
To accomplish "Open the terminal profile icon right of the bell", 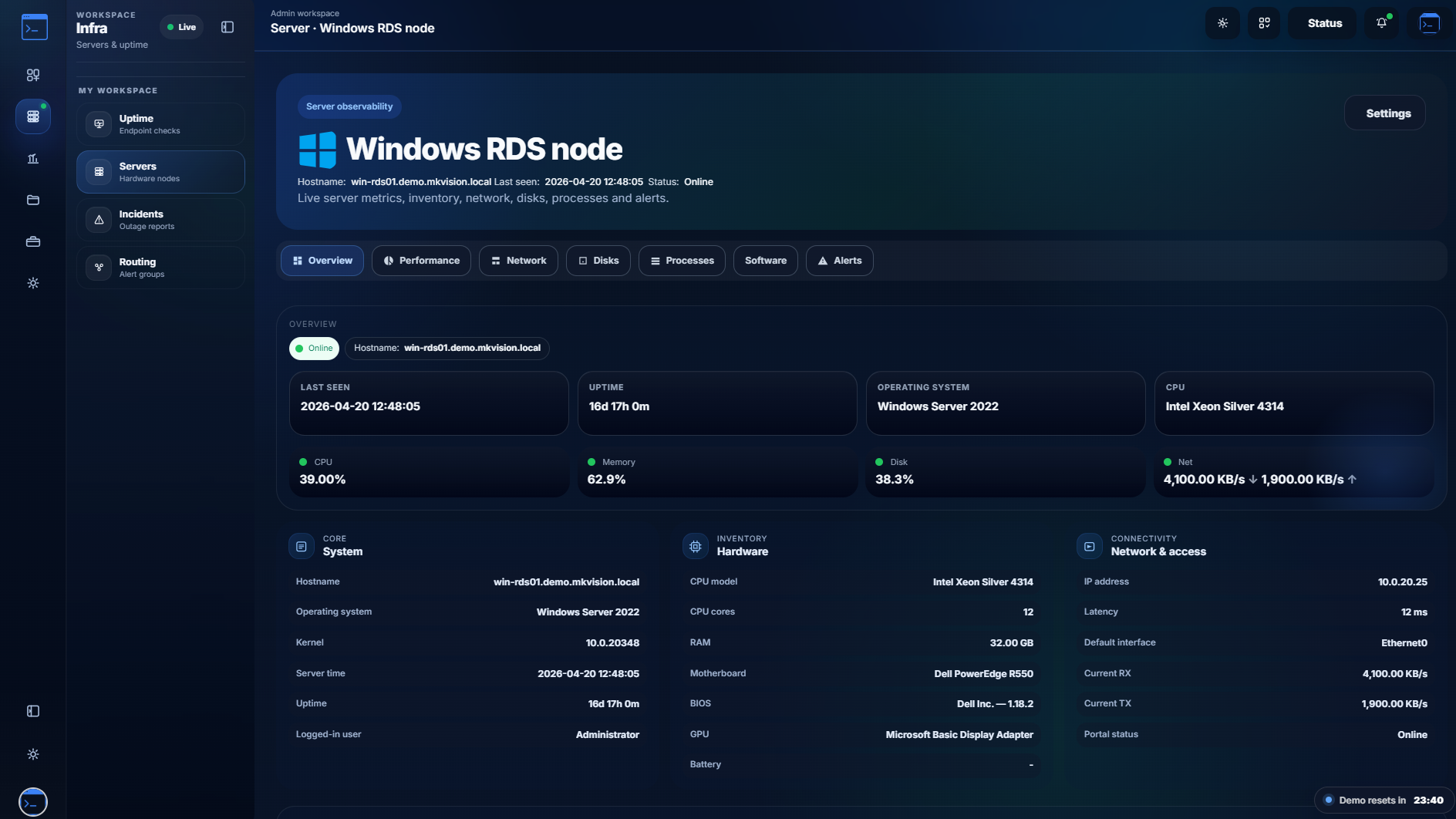I will pos(1429,23).
